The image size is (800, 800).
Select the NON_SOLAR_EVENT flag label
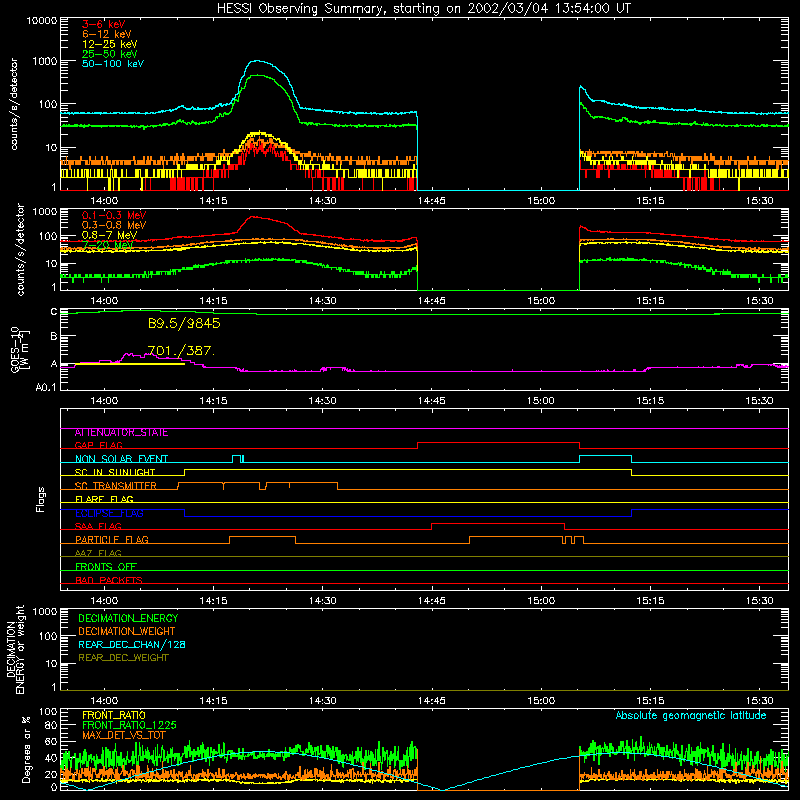121,459
